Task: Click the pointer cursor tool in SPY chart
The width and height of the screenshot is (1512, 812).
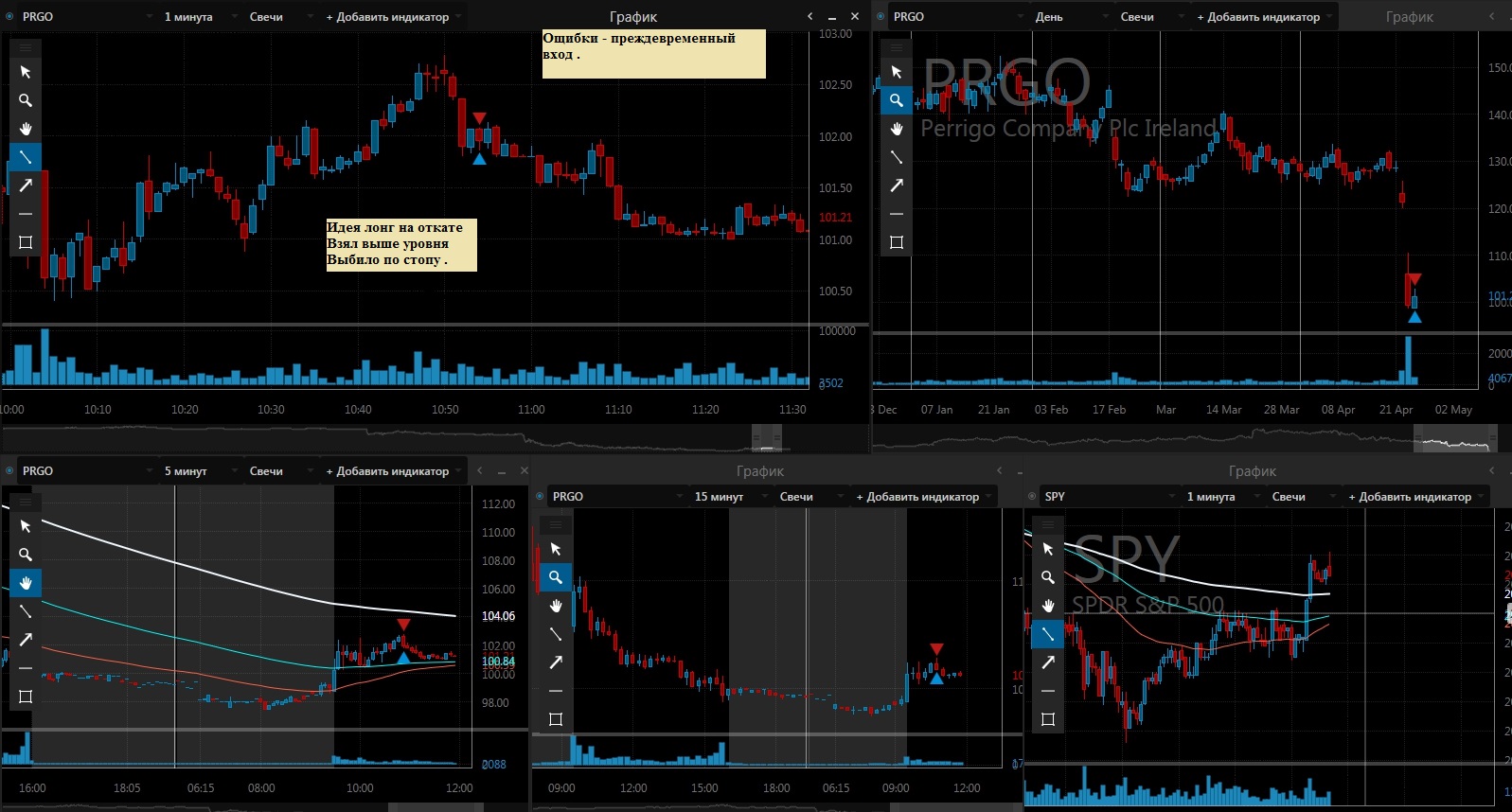Action: (1048, 549)
